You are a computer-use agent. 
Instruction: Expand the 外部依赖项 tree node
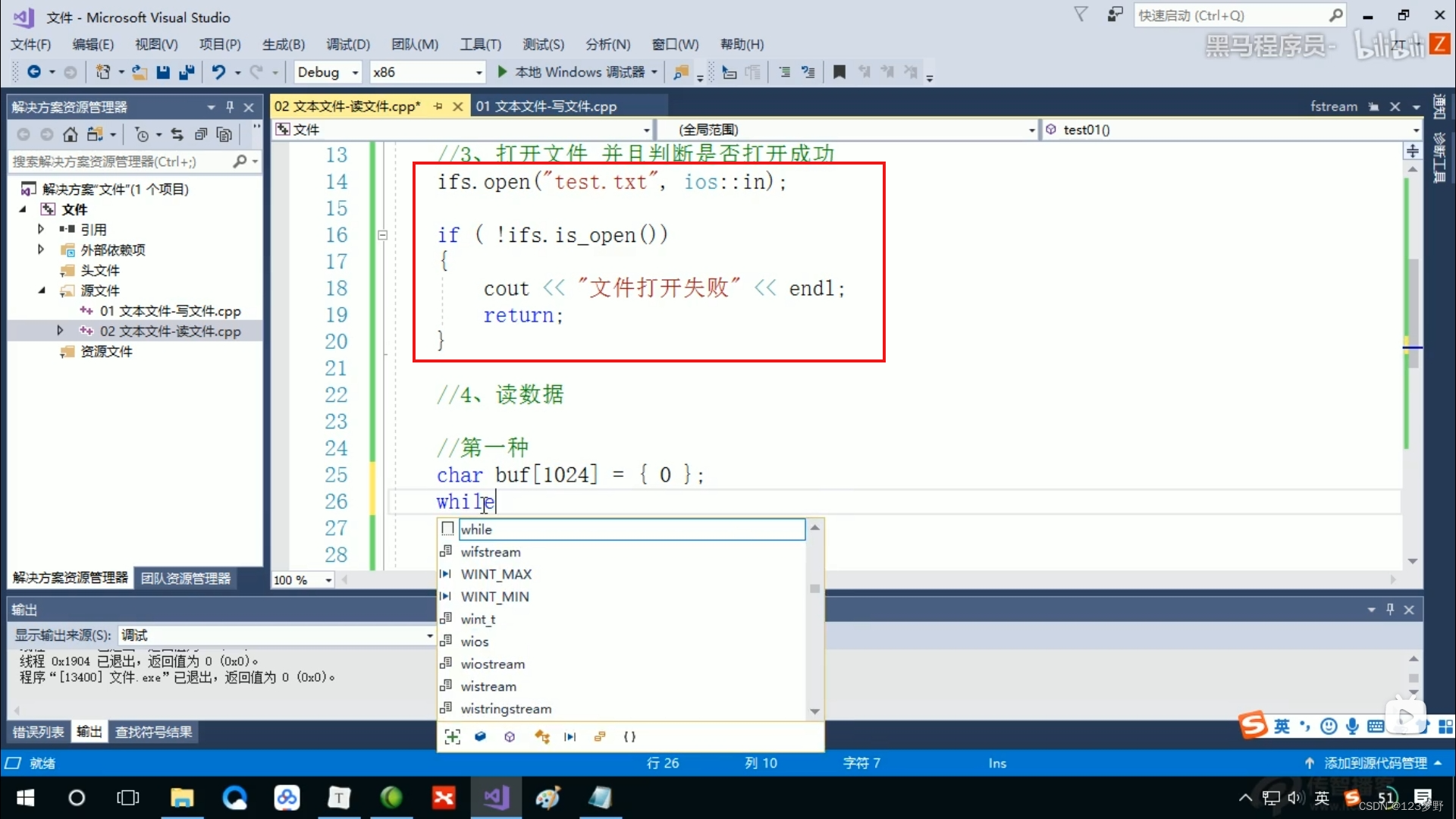41,249
